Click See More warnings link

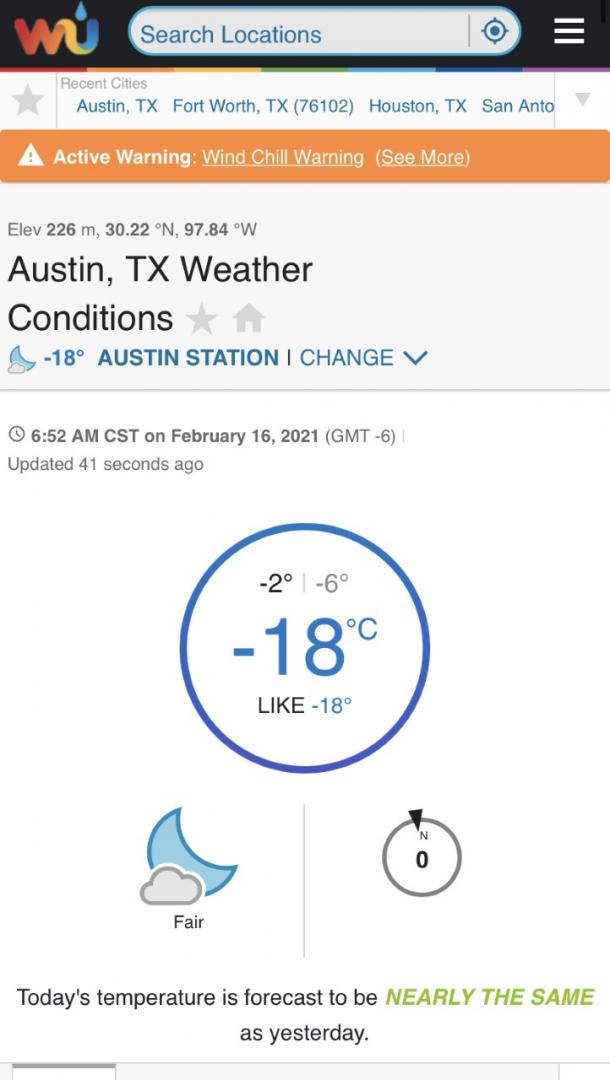tap(422, 157)
